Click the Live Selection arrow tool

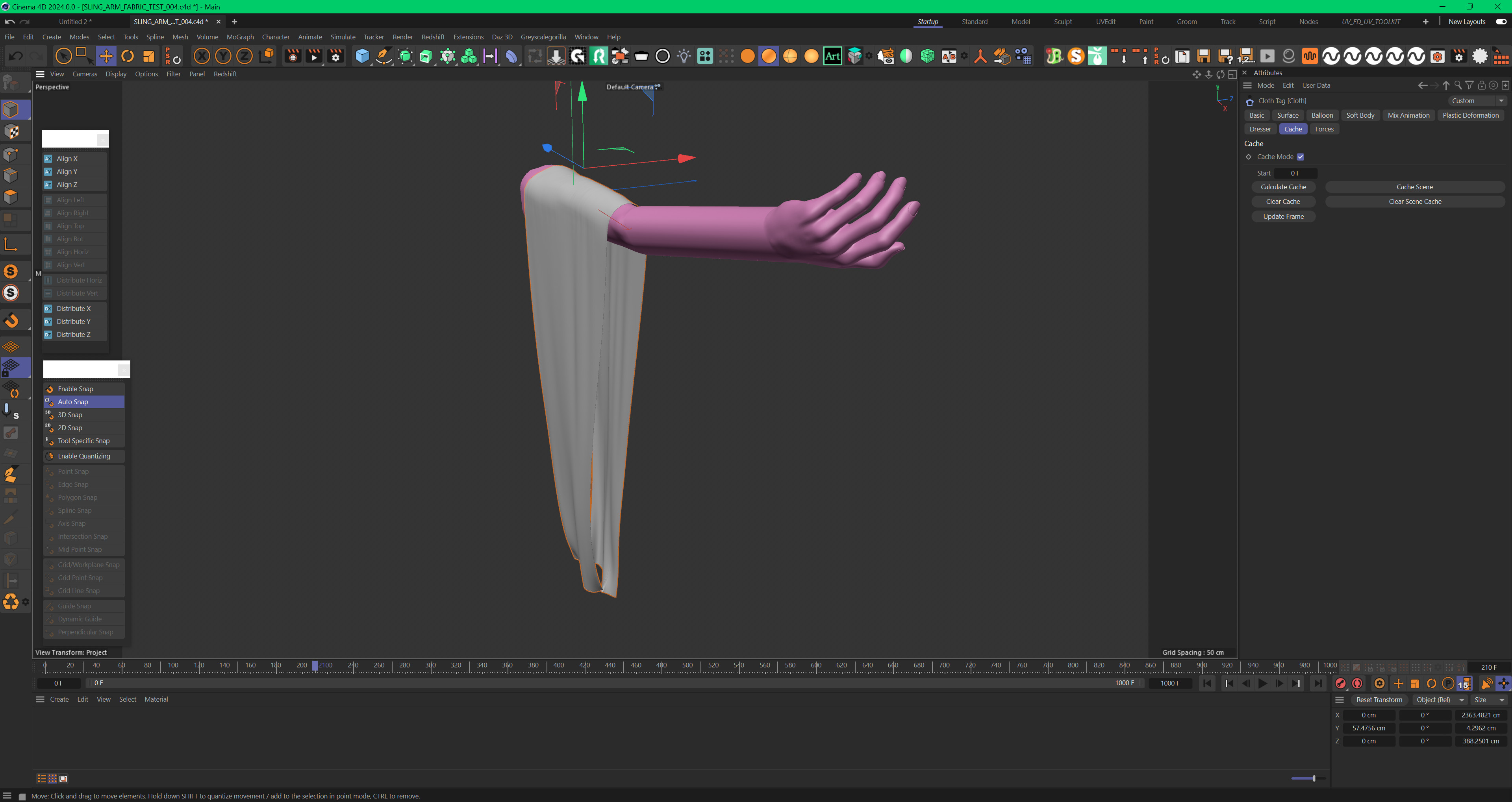(x=64, y=56)
